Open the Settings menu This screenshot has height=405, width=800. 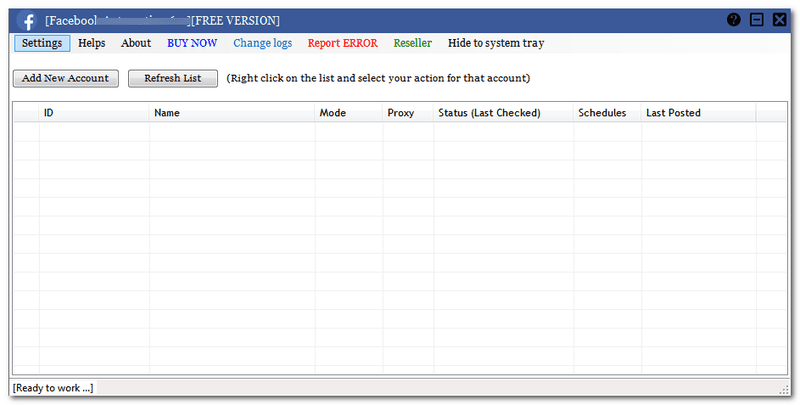coord(42,43)
